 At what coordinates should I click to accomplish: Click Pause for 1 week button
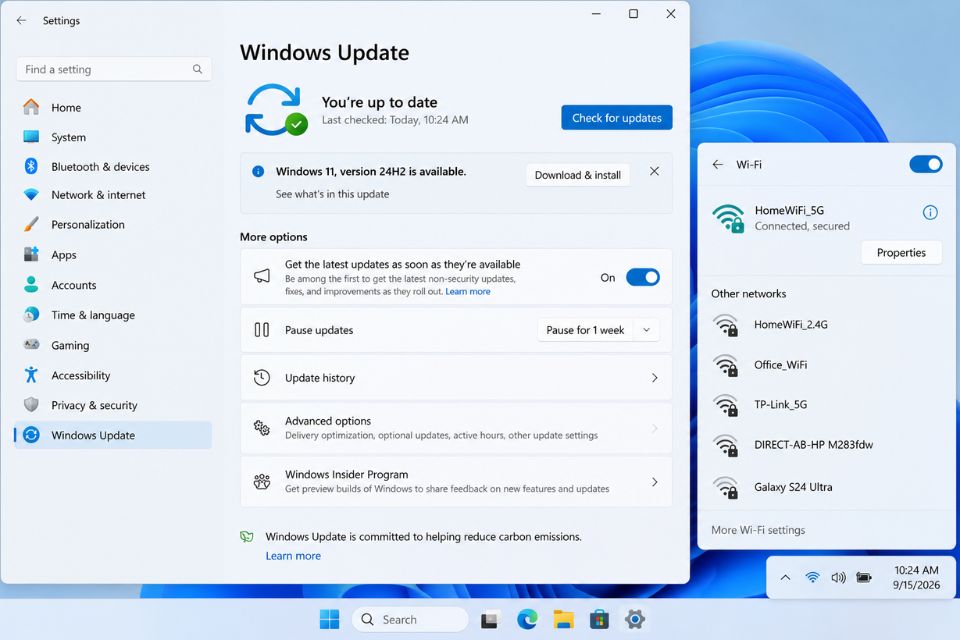pos(585,330)
